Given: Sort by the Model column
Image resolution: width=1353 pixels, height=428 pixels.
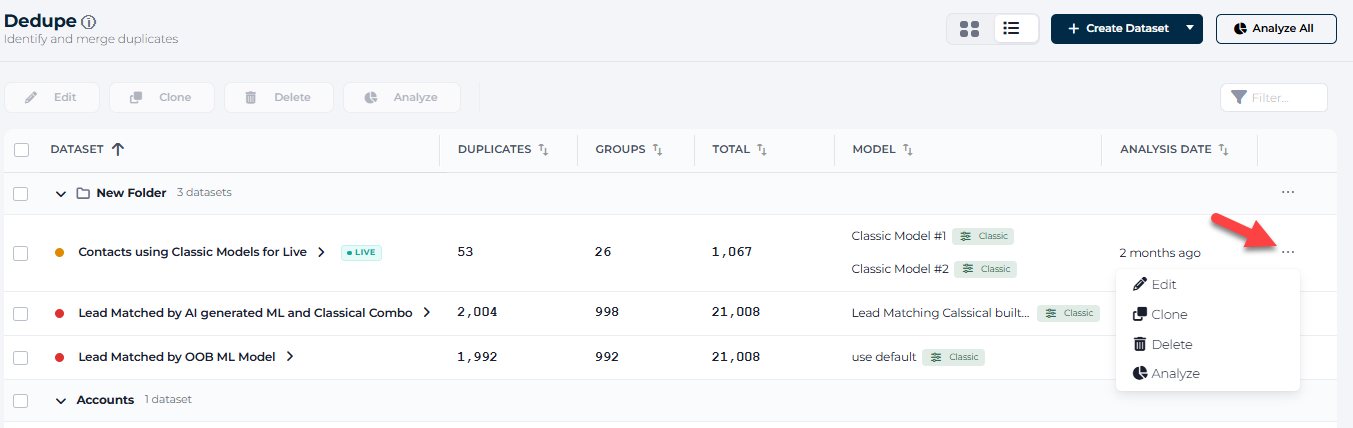Looking at the screenshot, I should 908,150.
